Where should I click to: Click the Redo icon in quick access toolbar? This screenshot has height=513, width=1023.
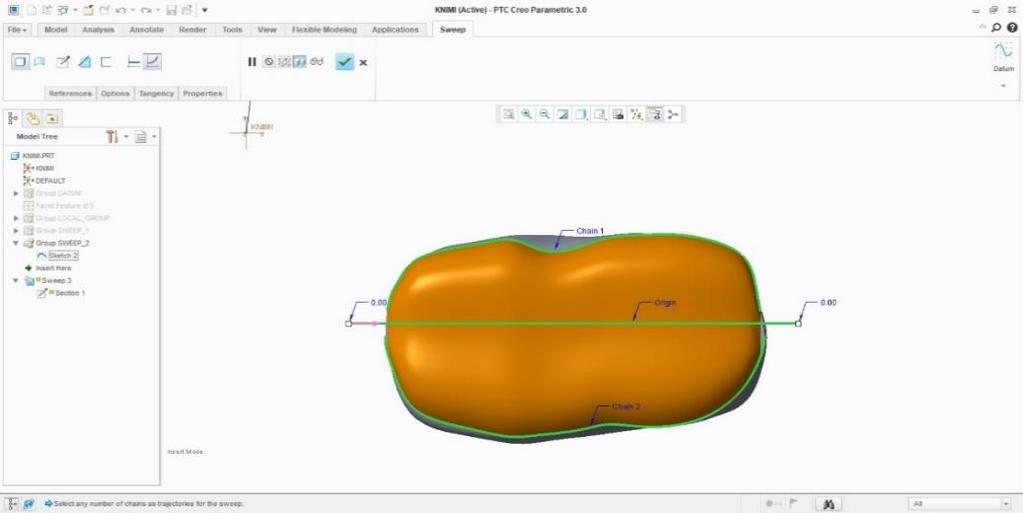pyautogui.click(x=146, y=10)
